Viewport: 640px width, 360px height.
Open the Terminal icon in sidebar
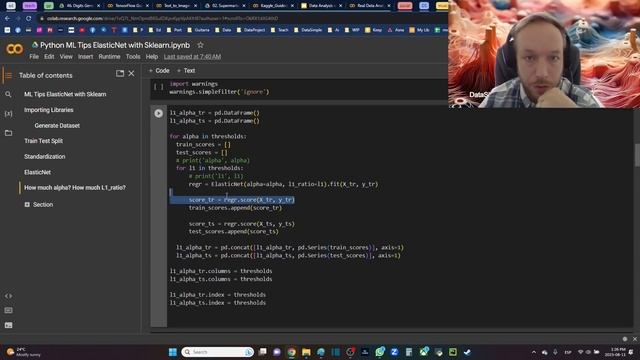(x=8, y=325)
